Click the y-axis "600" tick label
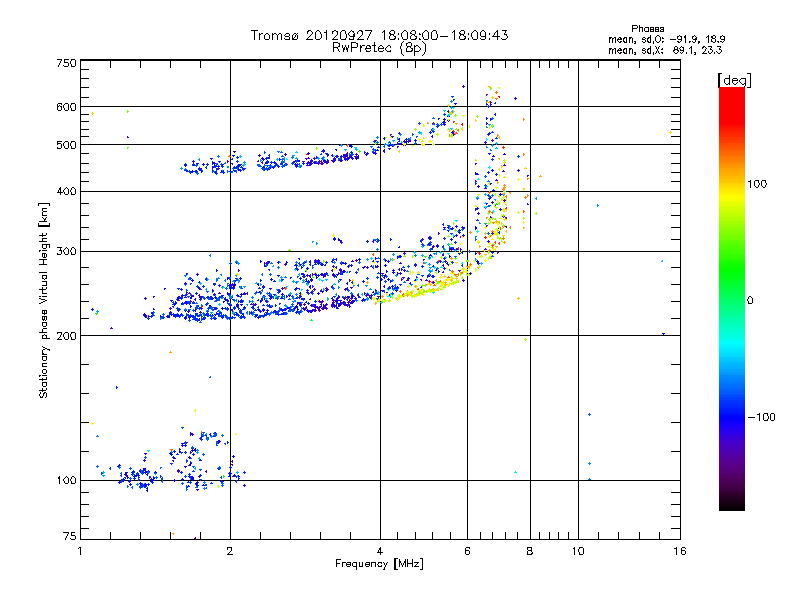 (x=66, y=107)
